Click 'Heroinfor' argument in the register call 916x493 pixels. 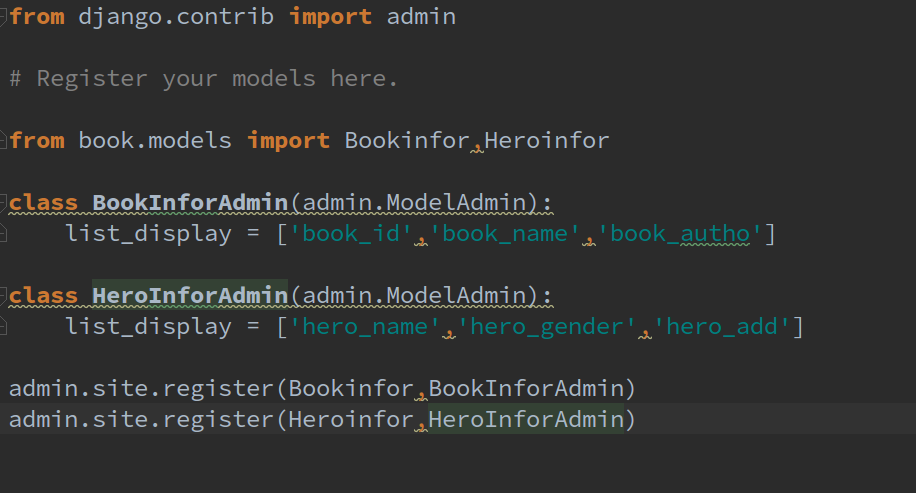click(x=351, y=419)
